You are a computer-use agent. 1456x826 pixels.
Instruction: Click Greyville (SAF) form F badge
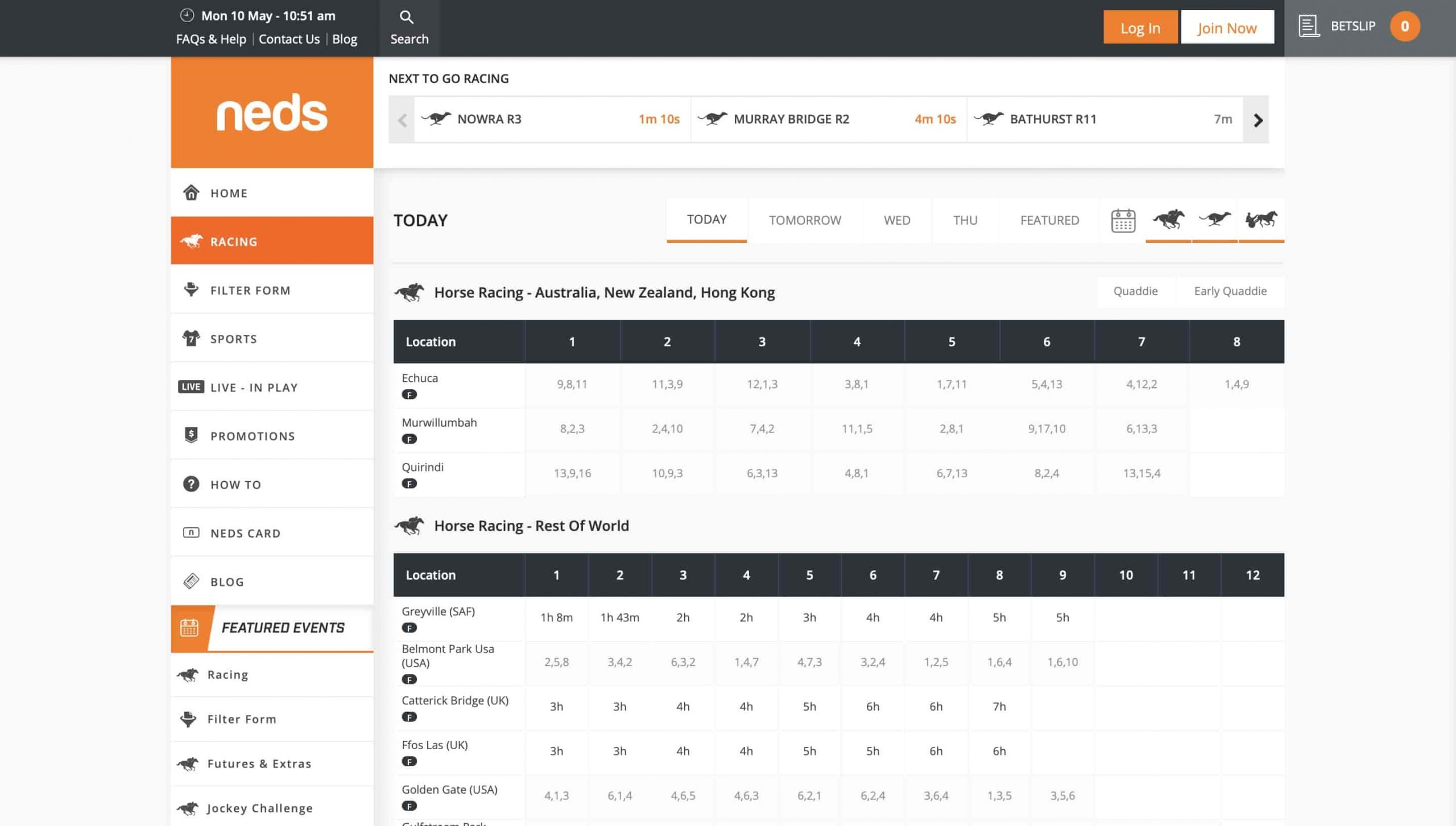pos(409,627)
